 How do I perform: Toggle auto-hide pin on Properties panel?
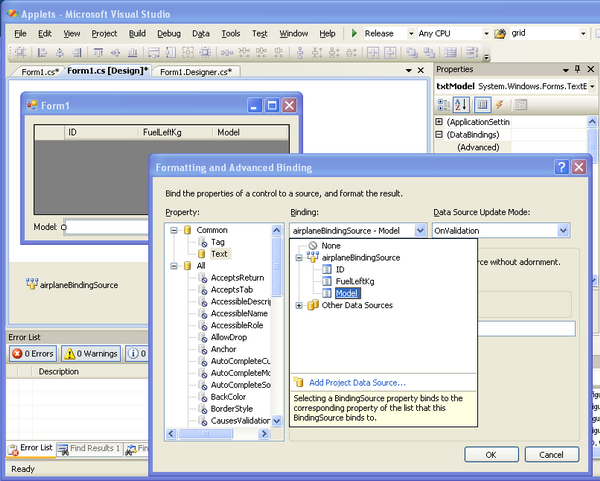(x=577, y=69)
